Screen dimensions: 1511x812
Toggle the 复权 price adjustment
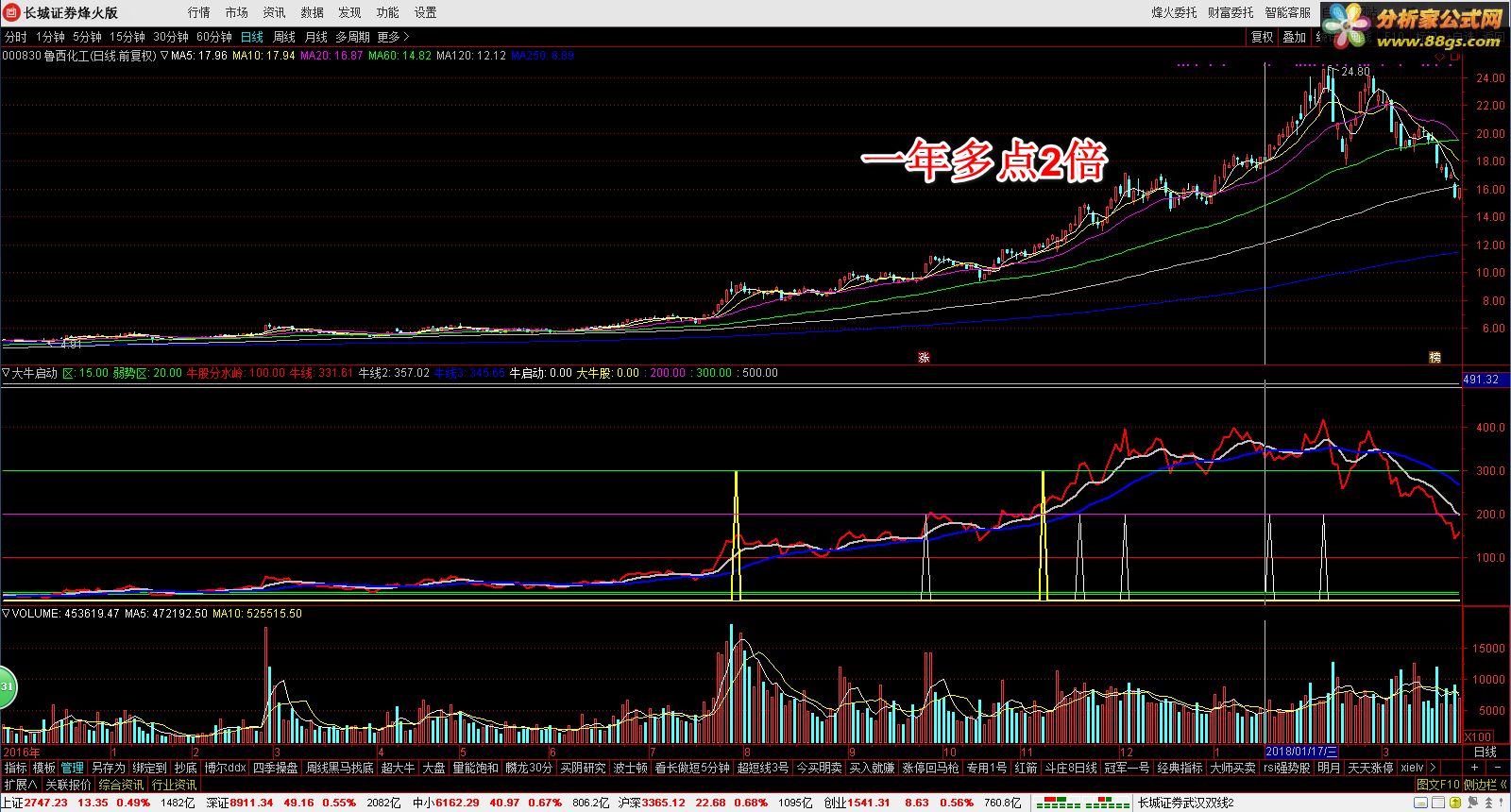[1262, 37]
